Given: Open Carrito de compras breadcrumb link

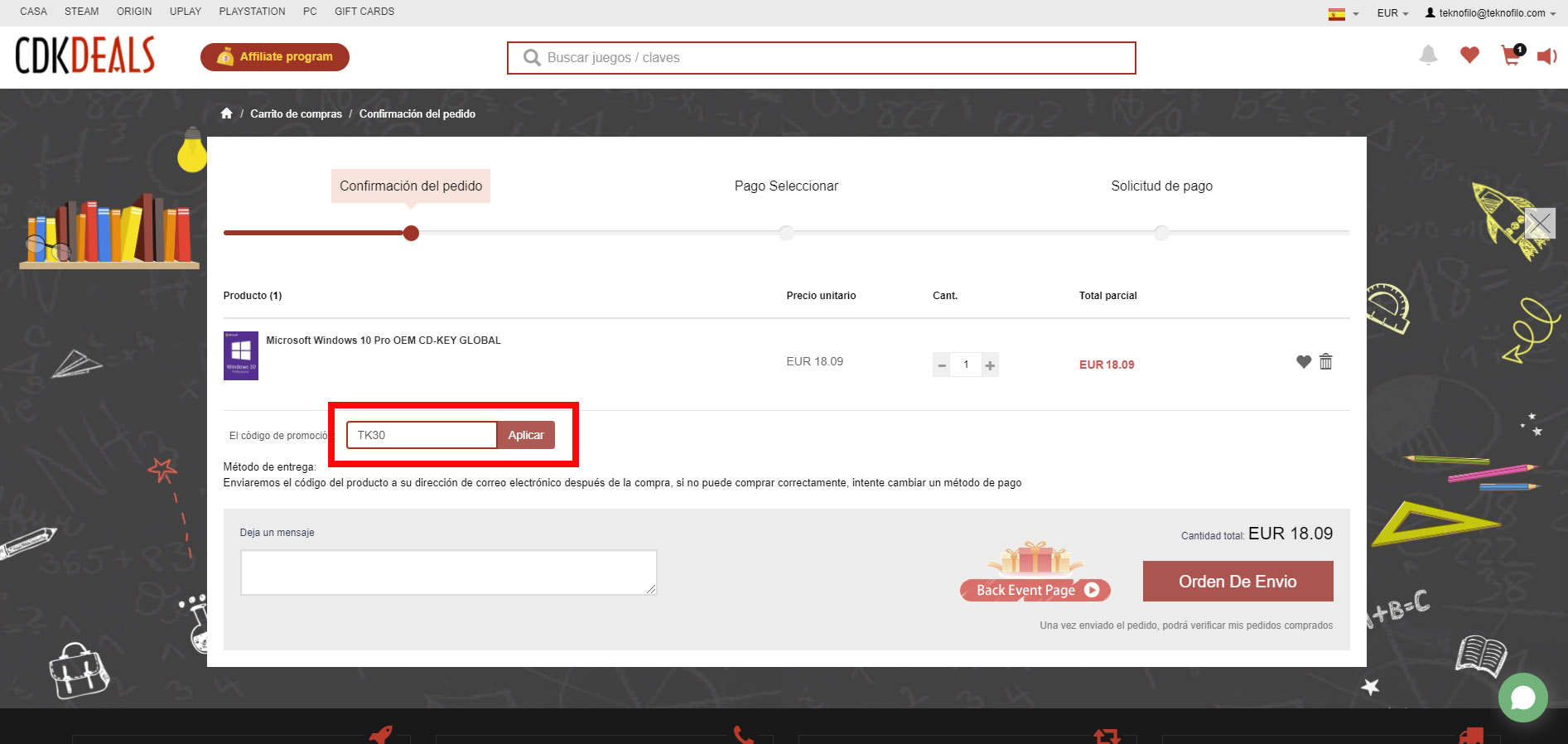Looking at the screenshot, I should point(296,114).
